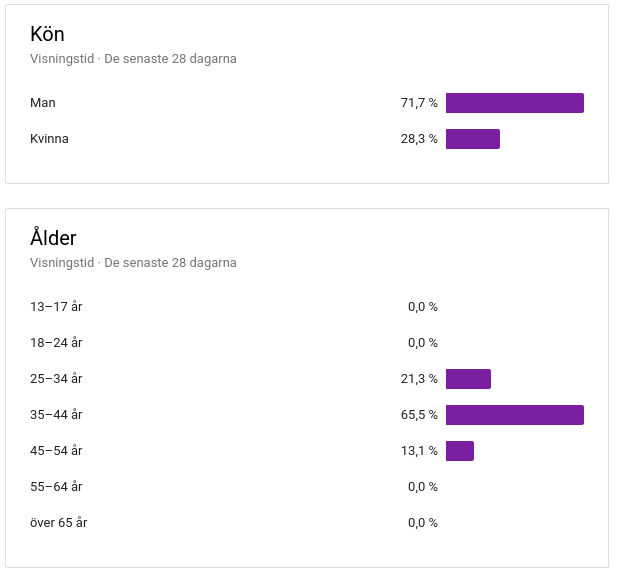
Task: Click the Kvinna purple bar
Action: 473,139
